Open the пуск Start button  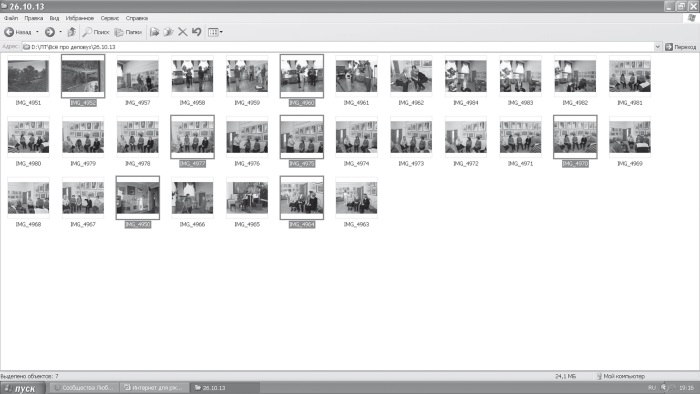click(23, 388)
